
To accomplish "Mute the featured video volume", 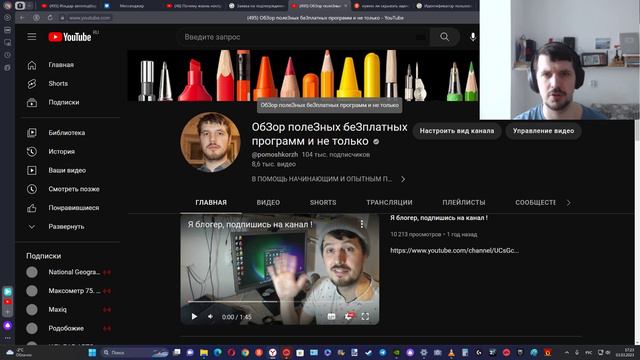I will point(210,316).
